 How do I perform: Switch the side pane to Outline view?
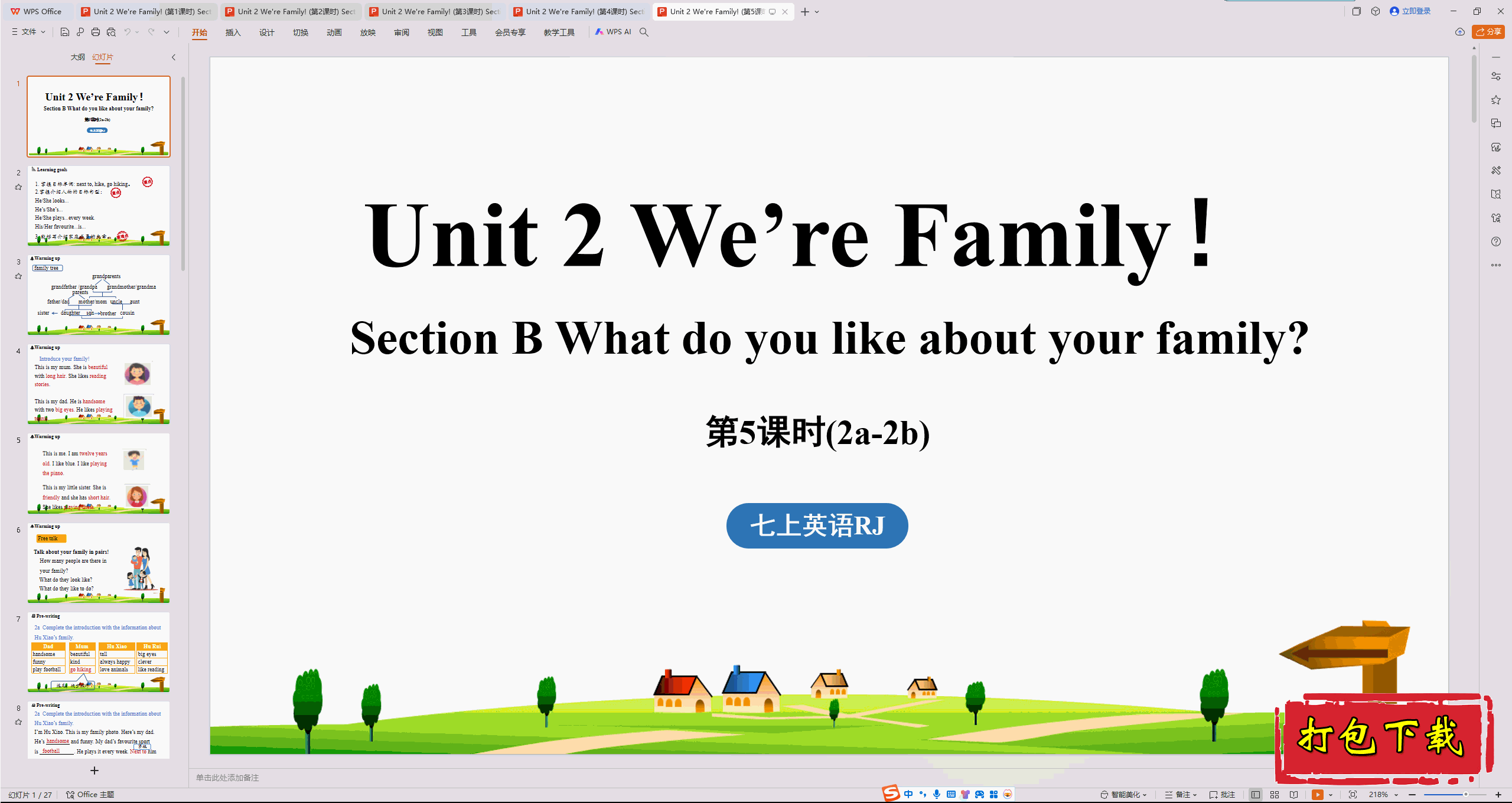[77, 57]
